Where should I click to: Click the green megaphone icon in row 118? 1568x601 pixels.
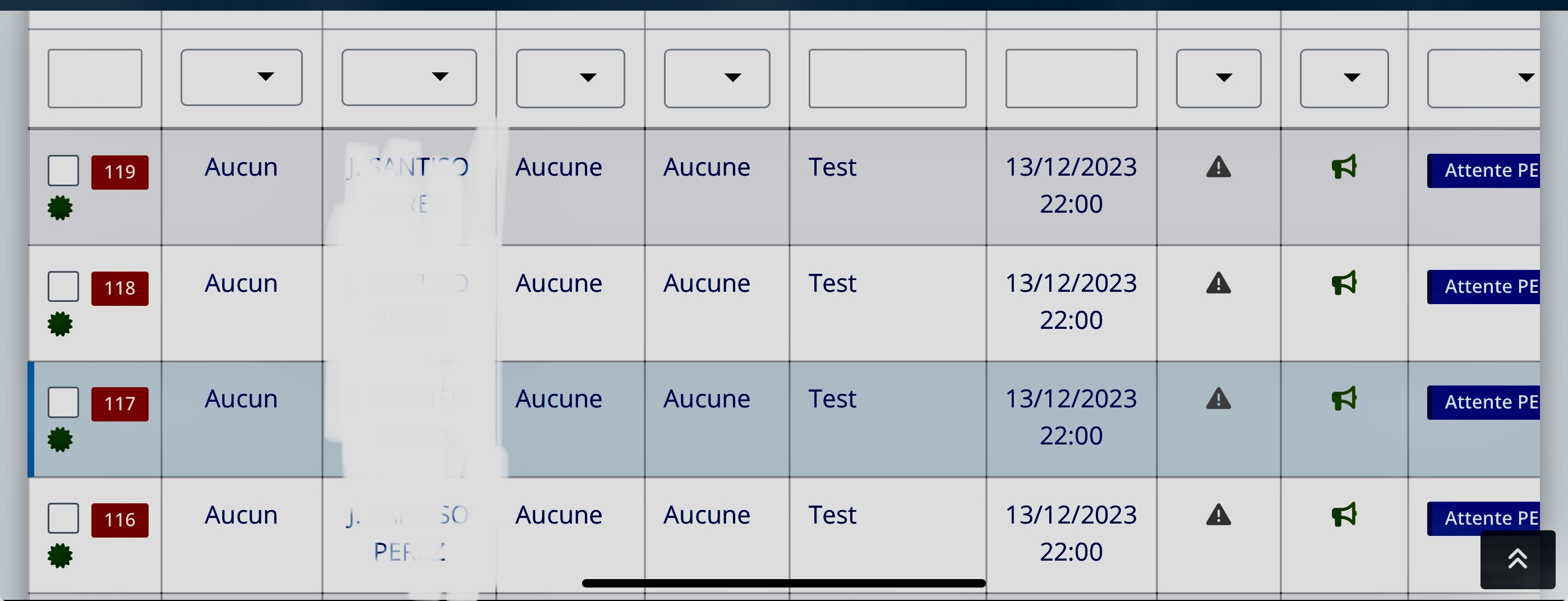(x=1344, y=282)
